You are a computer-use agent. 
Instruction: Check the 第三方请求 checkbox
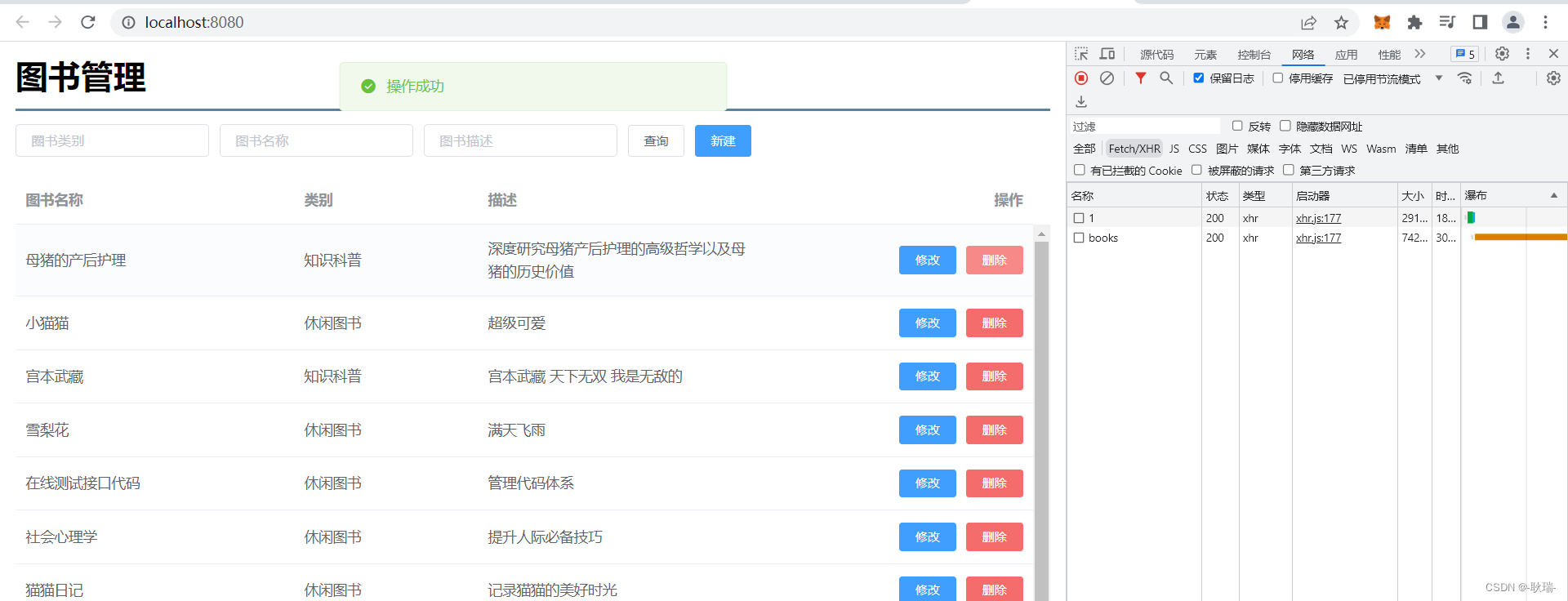point(1288,170)
